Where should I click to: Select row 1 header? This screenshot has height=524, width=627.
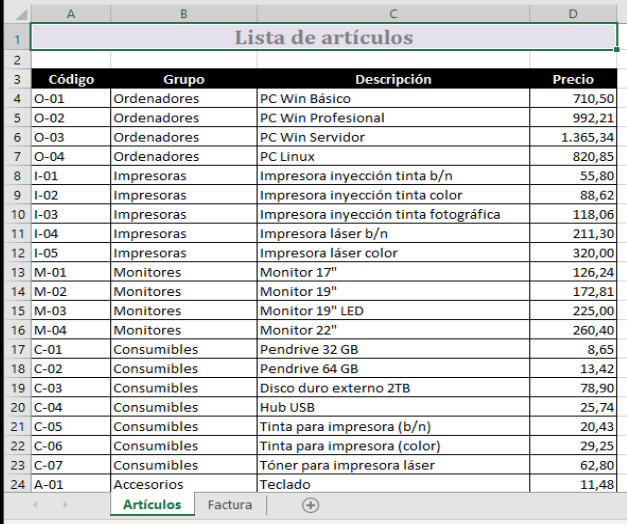(17, 39)
